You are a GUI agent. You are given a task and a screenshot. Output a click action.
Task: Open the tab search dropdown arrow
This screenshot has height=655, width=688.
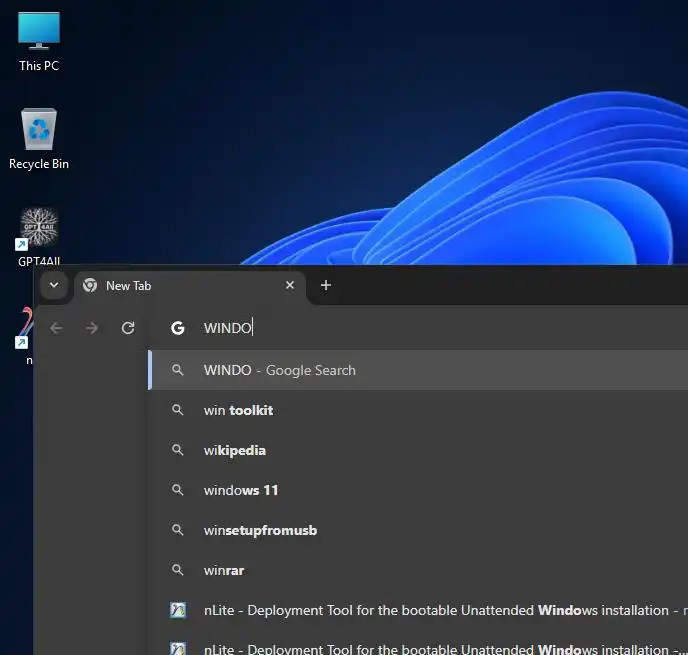54,285
